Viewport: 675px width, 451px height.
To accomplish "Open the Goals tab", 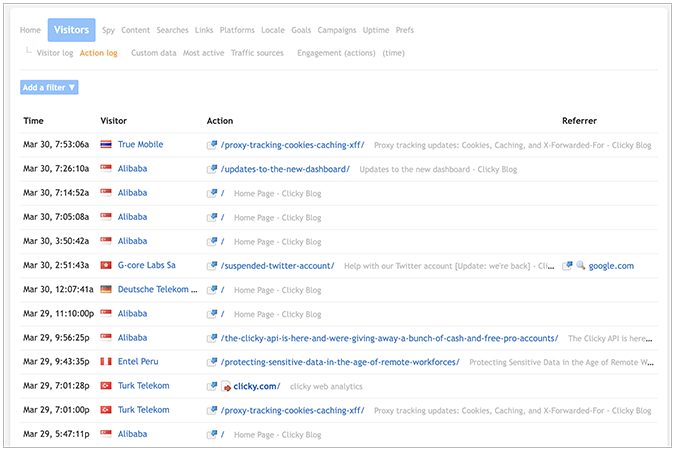I will [x=301, y=30].
